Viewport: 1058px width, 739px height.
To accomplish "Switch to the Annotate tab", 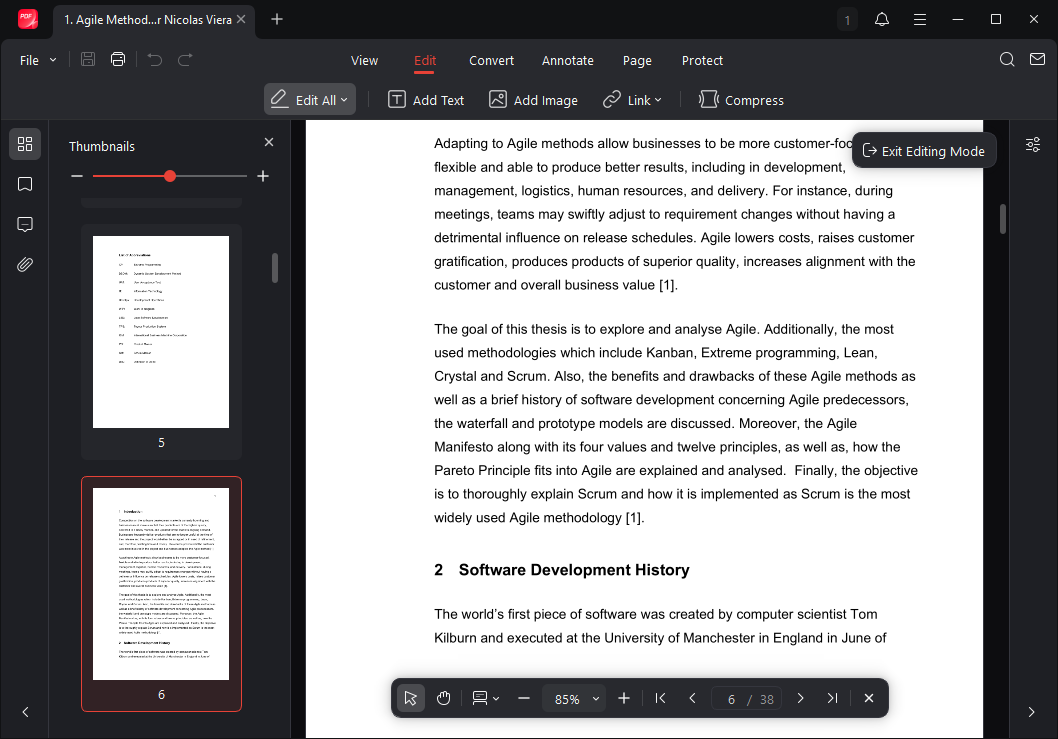I will pyautogui.click(x=567, y=60).
